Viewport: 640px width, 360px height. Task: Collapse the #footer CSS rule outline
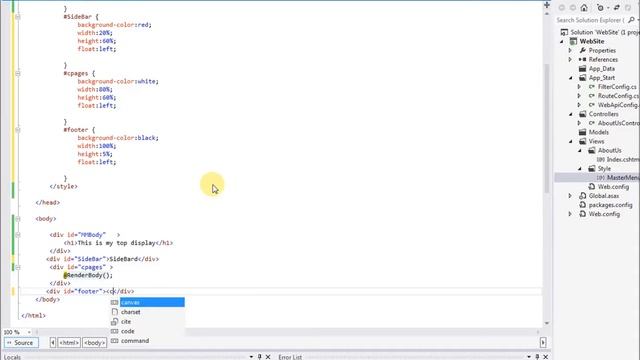(x=18, y=130)
